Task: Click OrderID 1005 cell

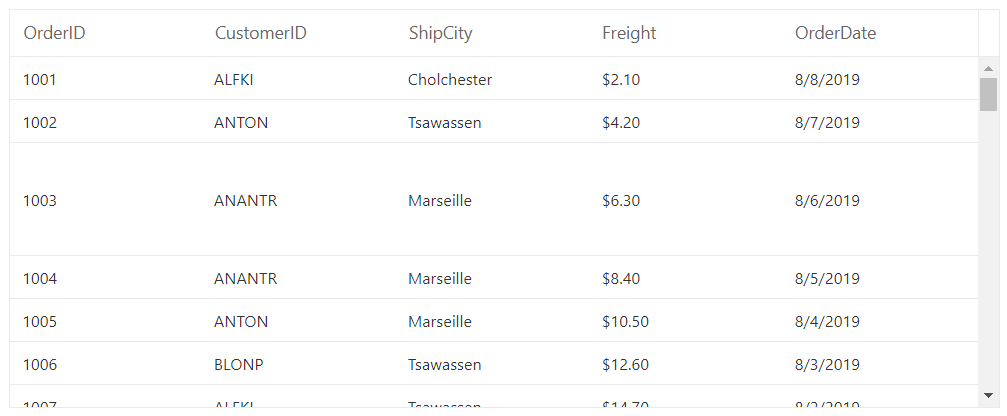Action: (106, 321)
